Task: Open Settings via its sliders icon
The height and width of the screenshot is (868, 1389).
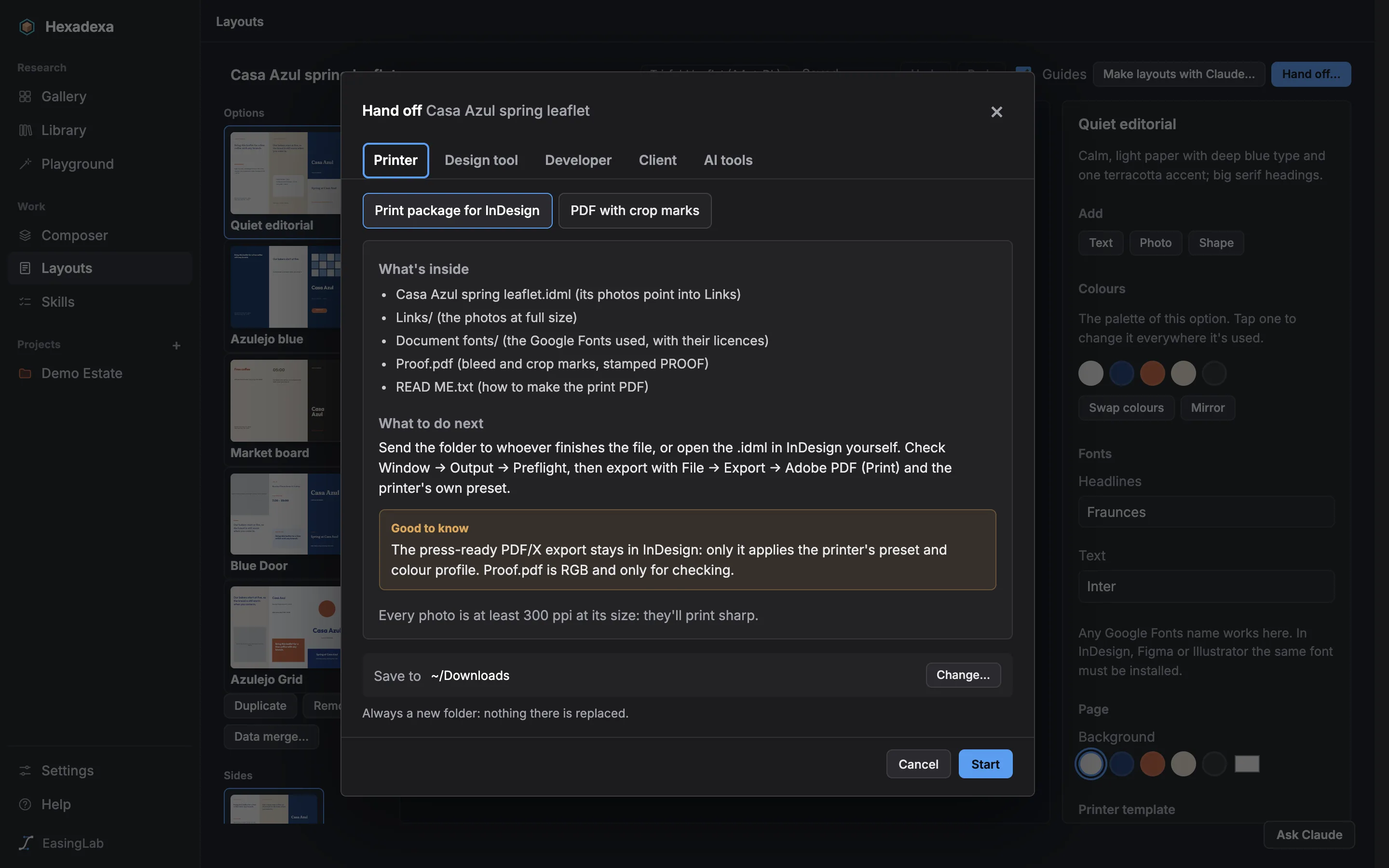Action: click(25, 771)
